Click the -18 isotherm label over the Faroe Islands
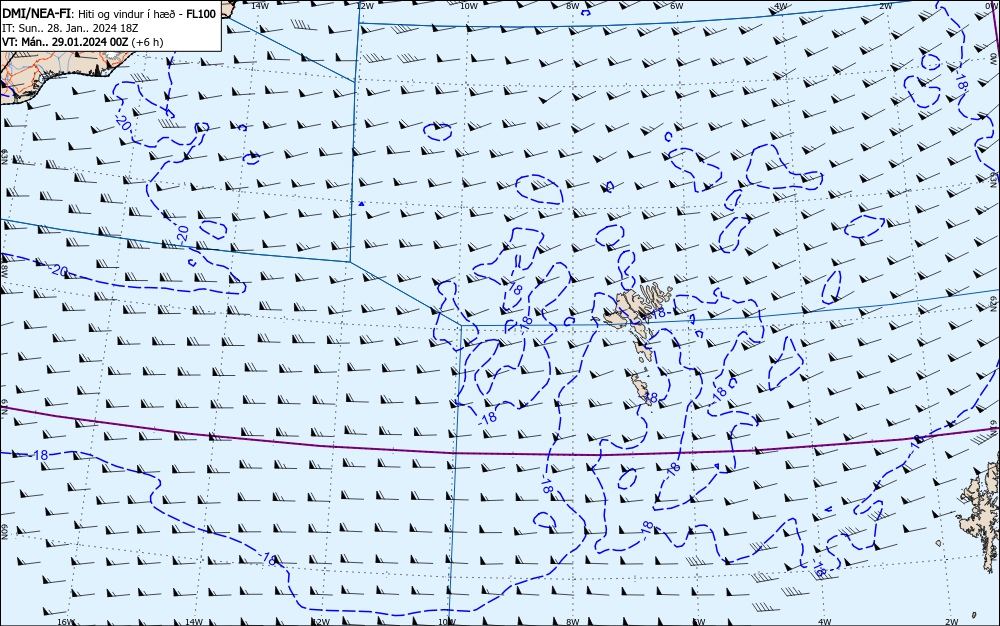Screen dimensions: 1000x626 (x=658, y=313)
